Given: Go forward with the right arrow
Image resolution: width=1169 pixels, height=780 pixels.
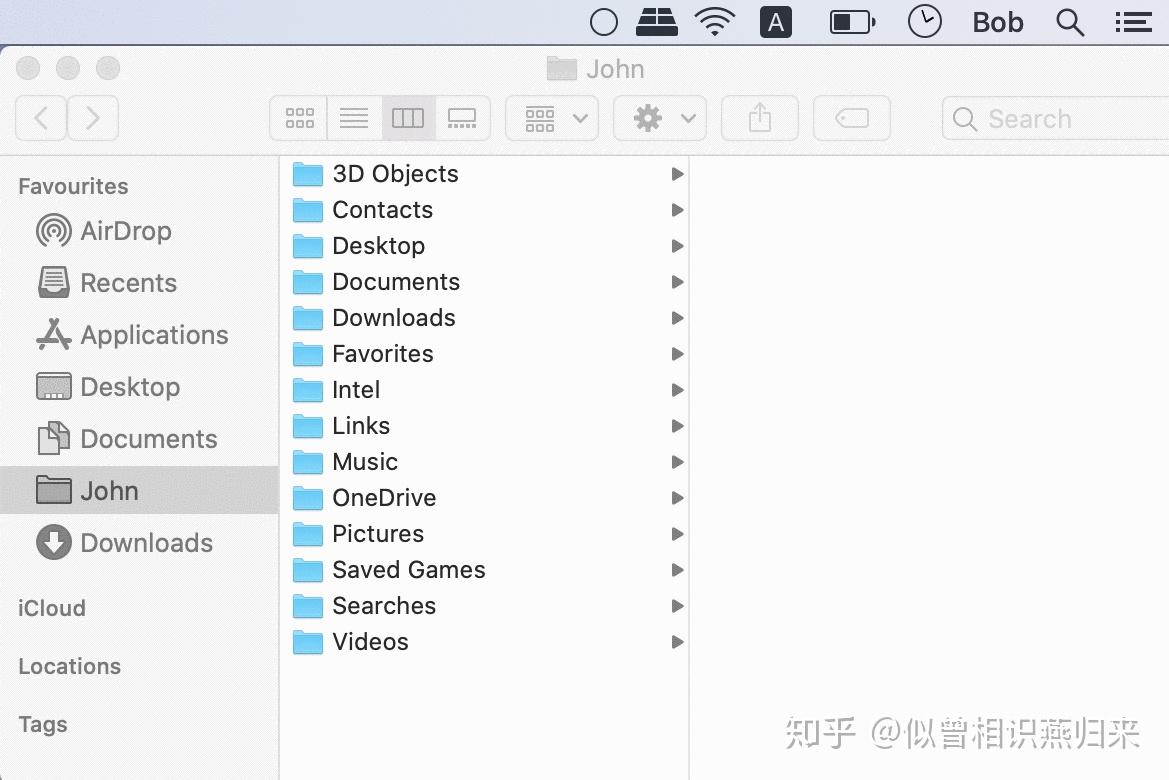Looking at the screenshot, I should (93, 118).
